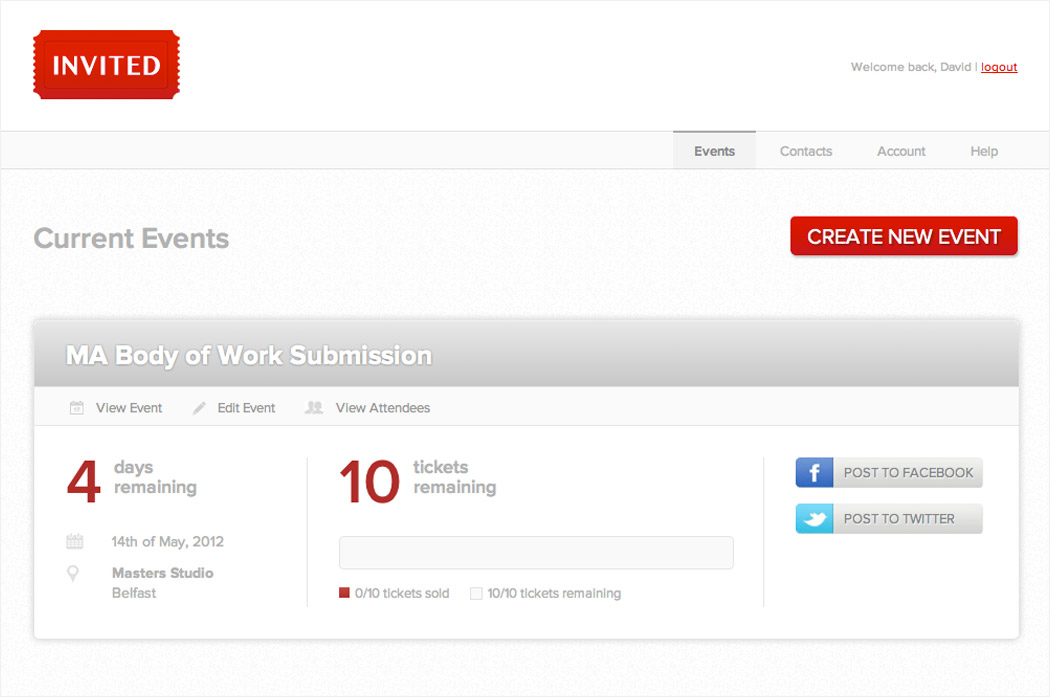Click the 10/10 tickets remaining text

click(554, 593)
